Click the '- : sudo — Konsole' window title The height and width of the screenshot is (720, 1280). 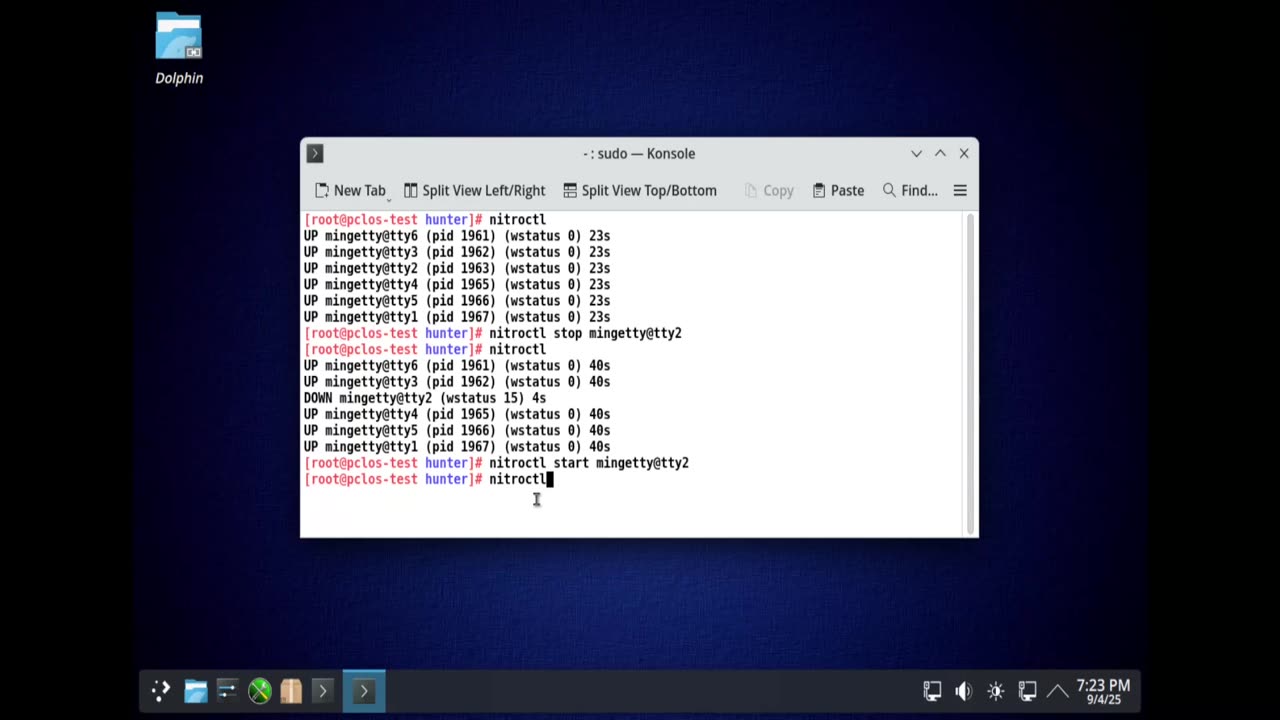click(x=639, y=153)
